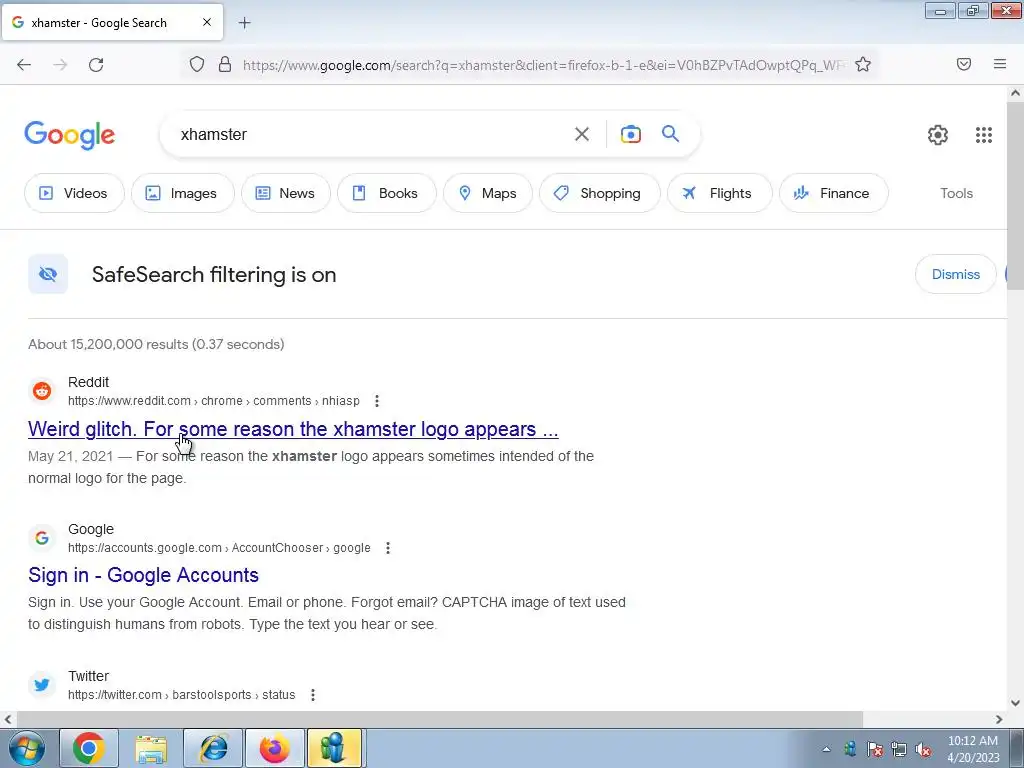Open Sign in - Google Accounts link
Viewport: 1024px width, 768px height.
(144, 575)
